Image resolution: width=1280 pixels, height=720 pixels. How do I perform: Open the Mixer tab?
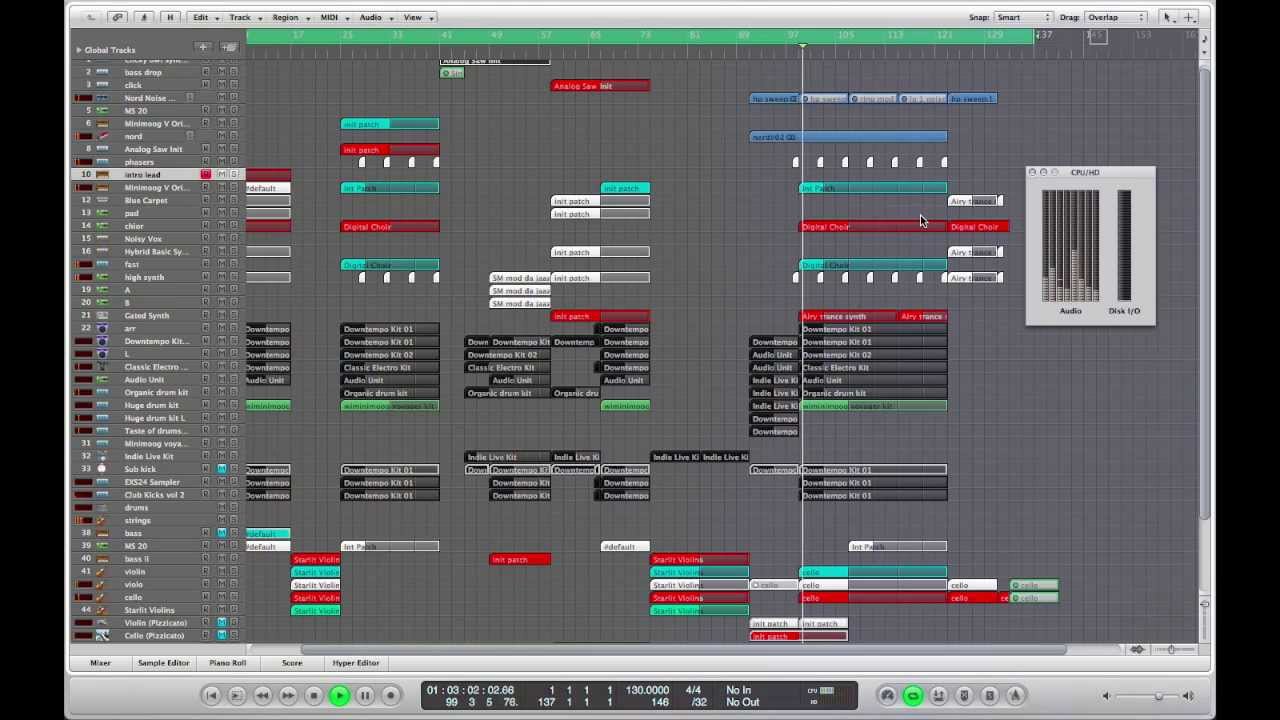[x=100, y=662]
